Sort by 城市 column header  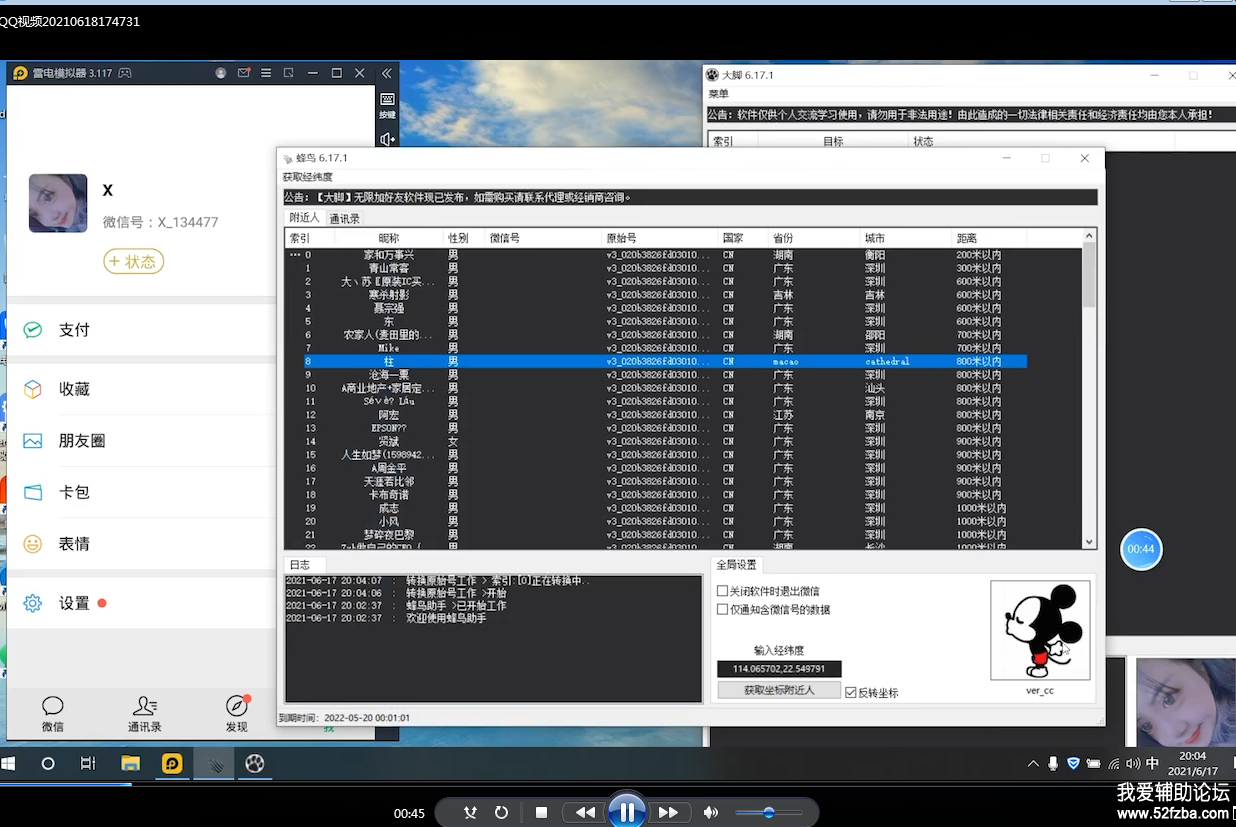[906, 239]
